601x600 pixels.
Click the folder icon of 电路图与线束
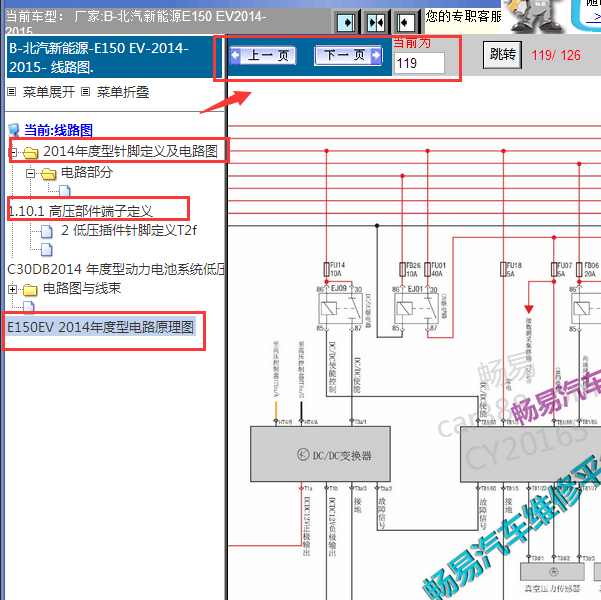30,290
